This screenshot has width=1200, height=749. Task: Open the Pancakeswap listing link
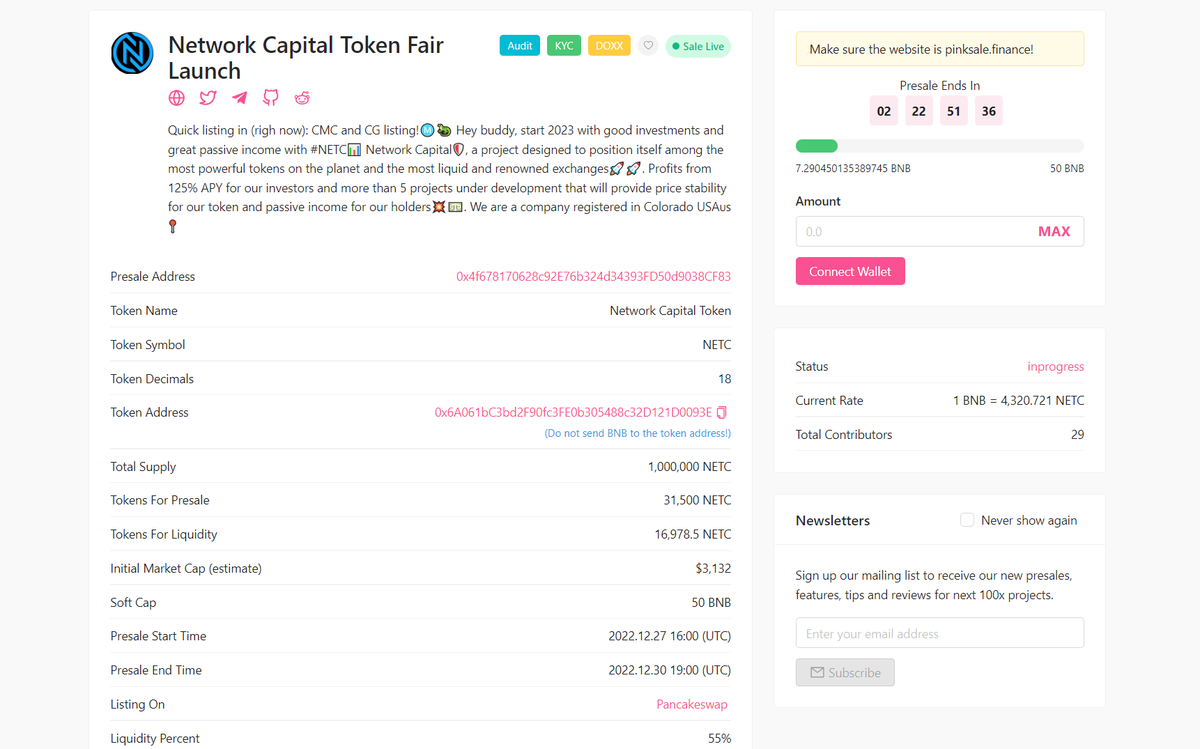(x=692, y=704)
